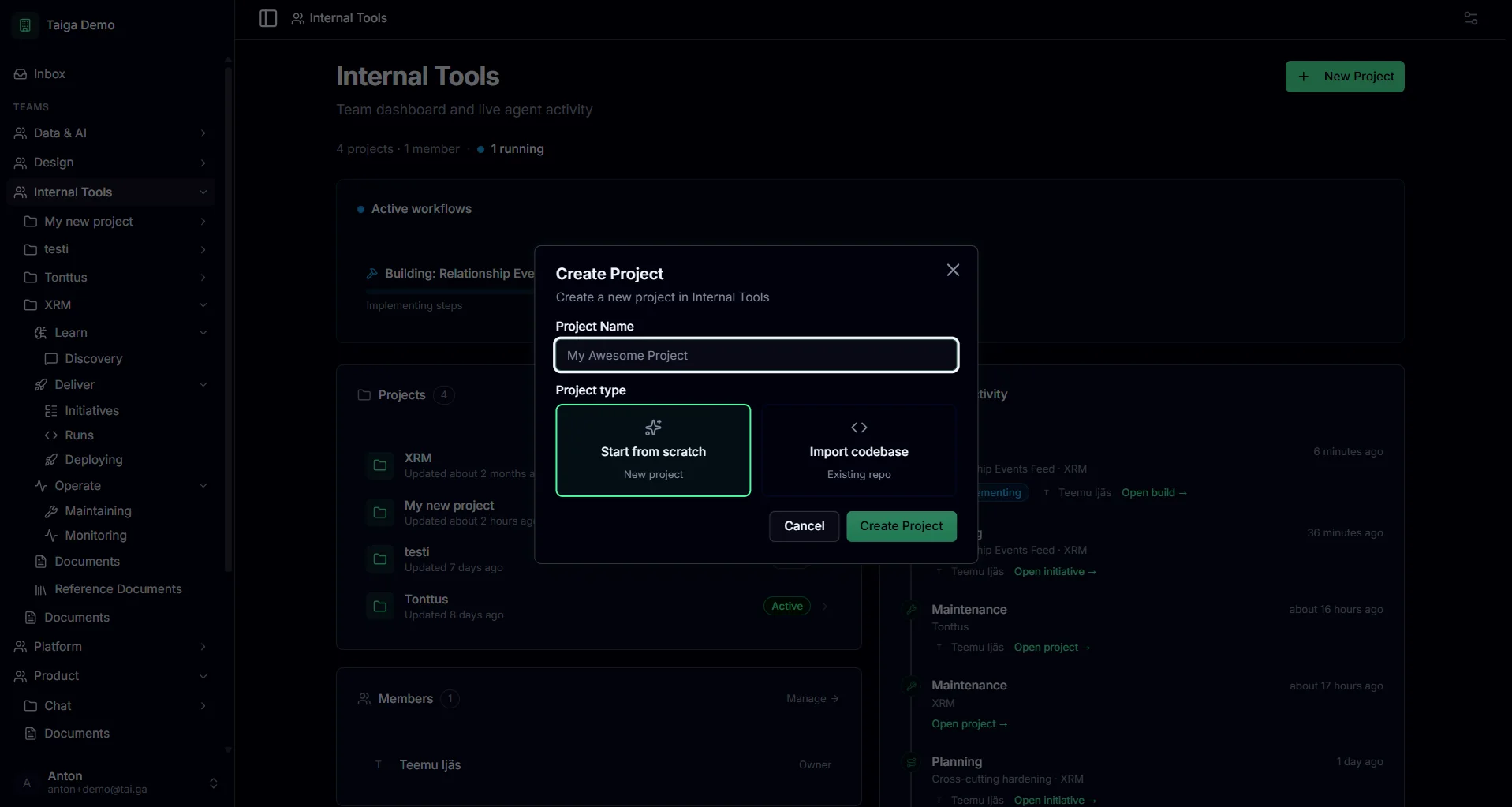Open the Initiatives sidebar item
Viewport: 1512px width, 807px height.
coord(125,411)
